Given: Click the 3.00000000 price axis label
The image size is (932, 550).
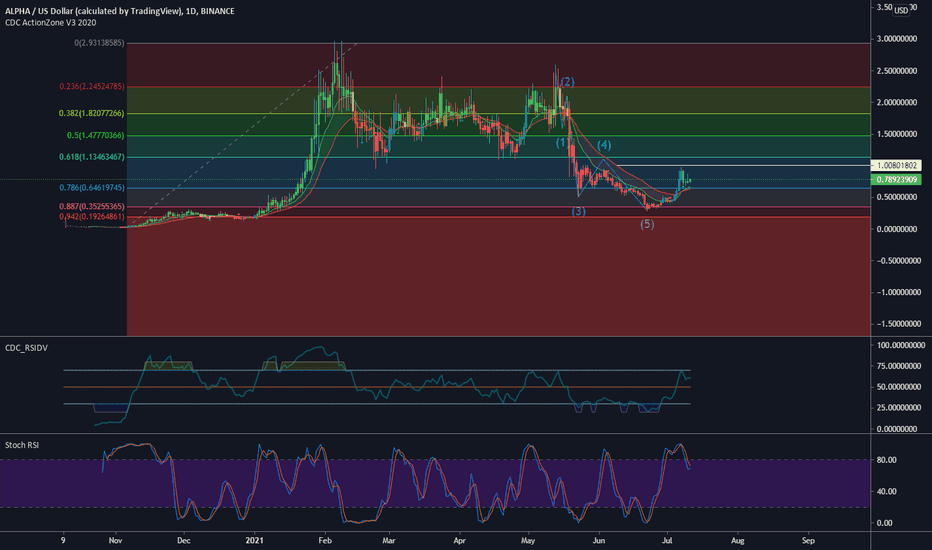Looking at the screenshot, I should tap(897, 39).
